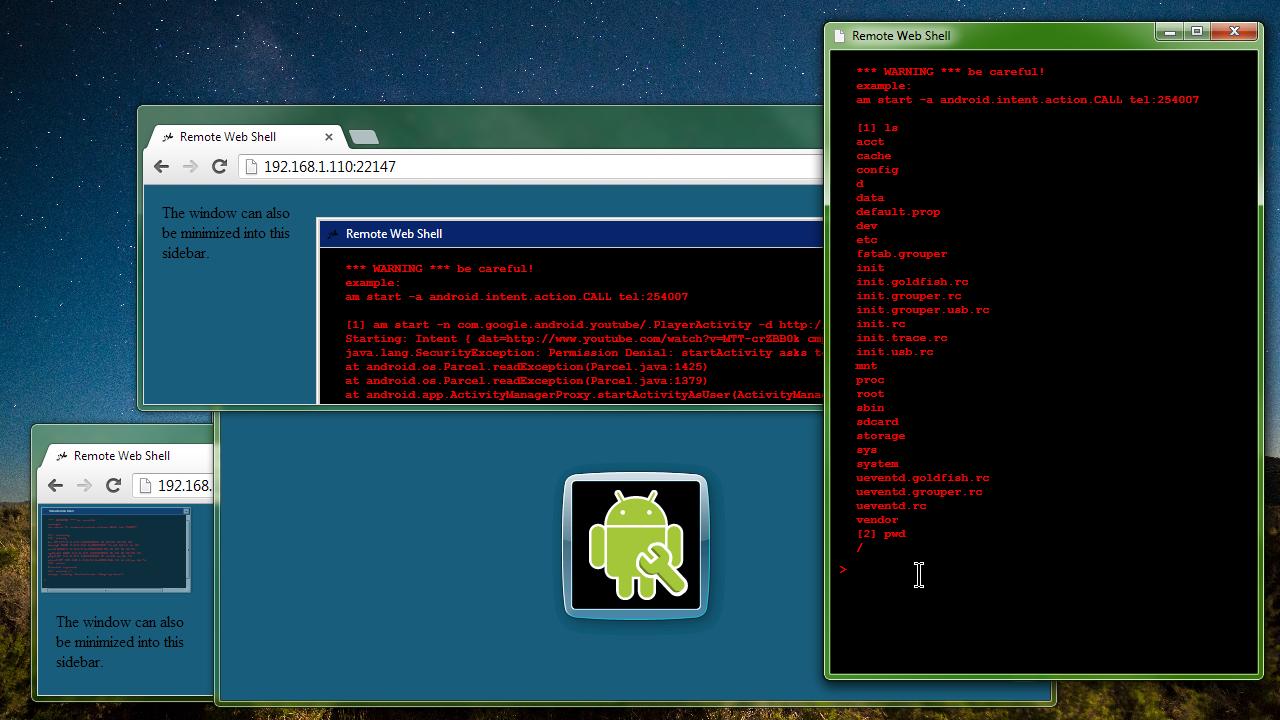Click the favicon on the bottom-left browser tab
1280x720 pixels.
[62, 456]
